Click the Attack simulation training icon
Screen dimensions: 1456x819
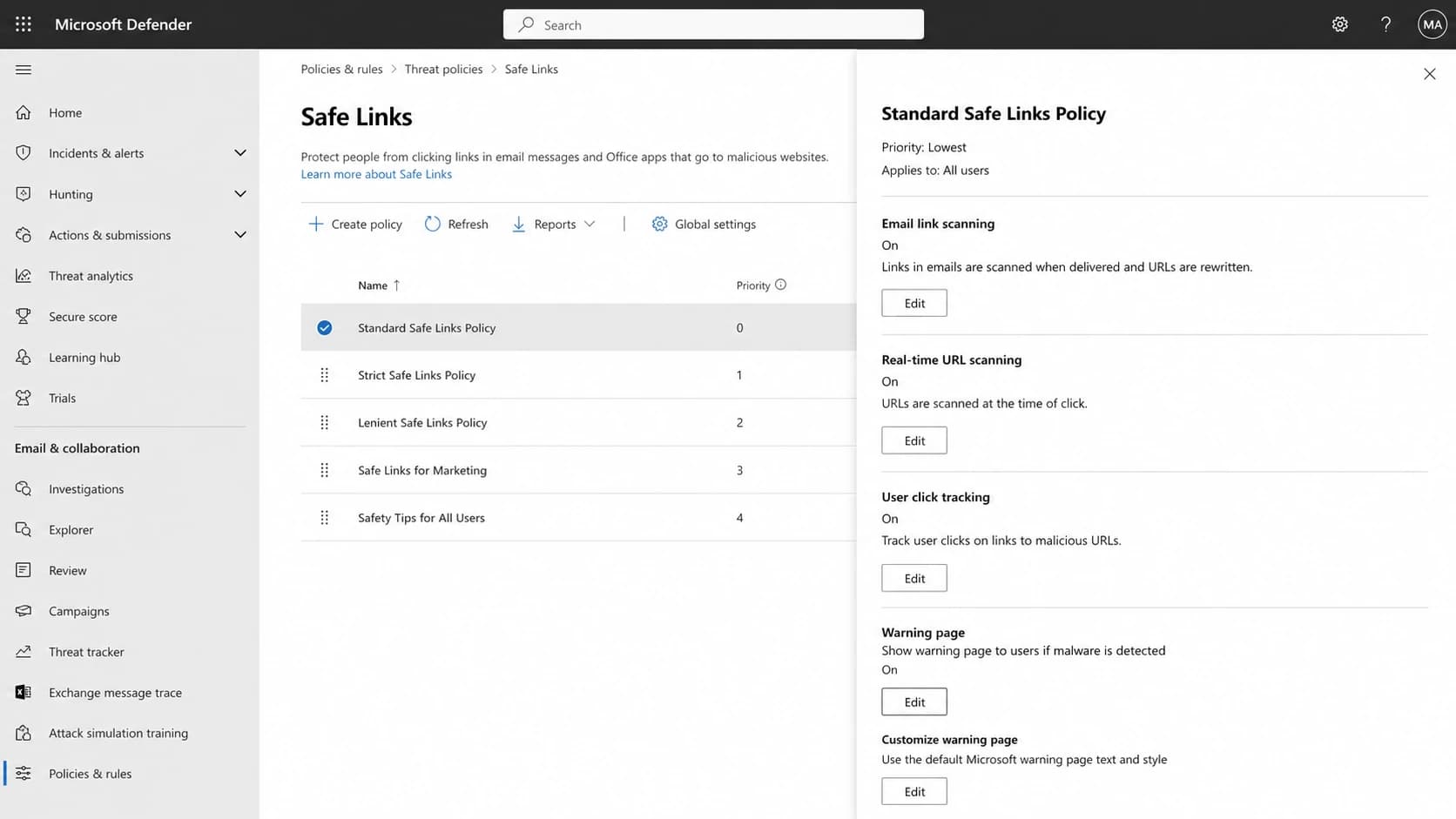[24, 733]
